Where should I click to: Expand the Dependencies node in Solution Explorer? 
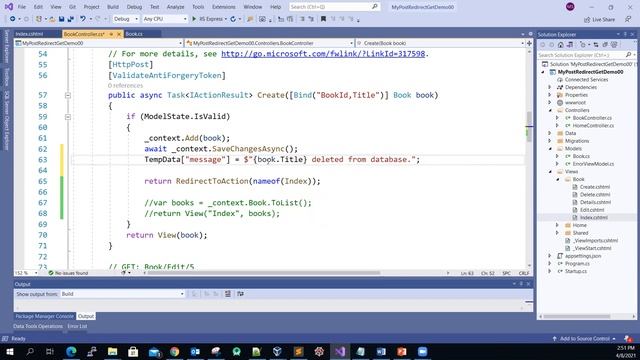coord(549,87)
